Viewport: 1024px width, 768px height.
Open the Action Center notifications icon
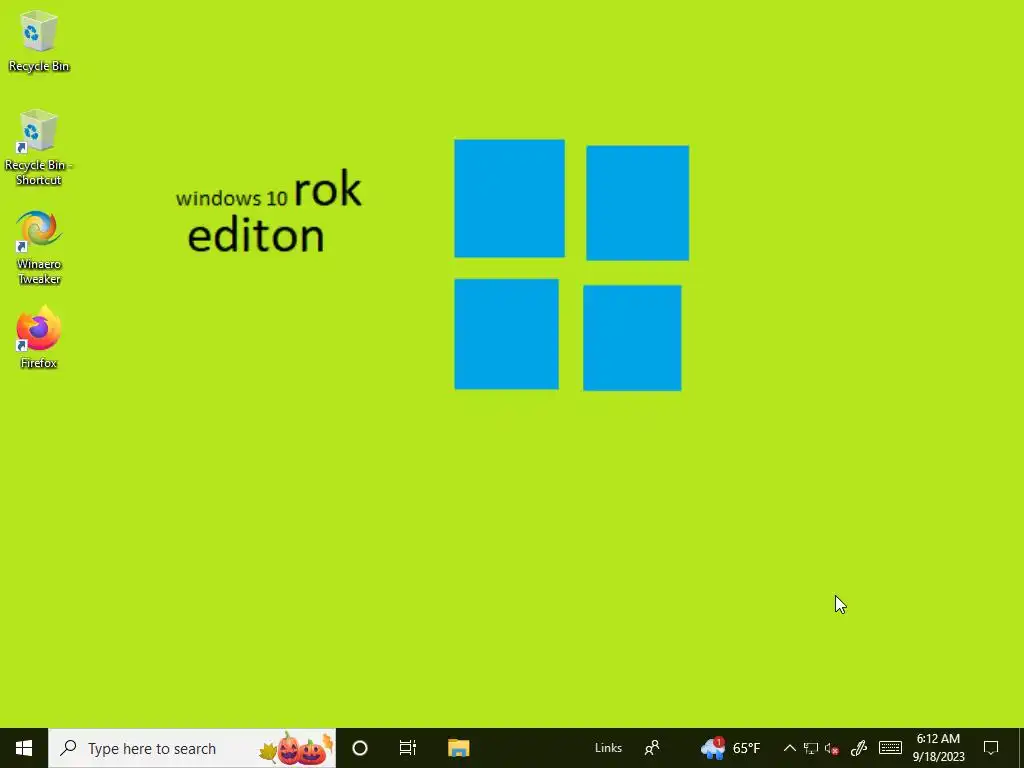[991, 748]
